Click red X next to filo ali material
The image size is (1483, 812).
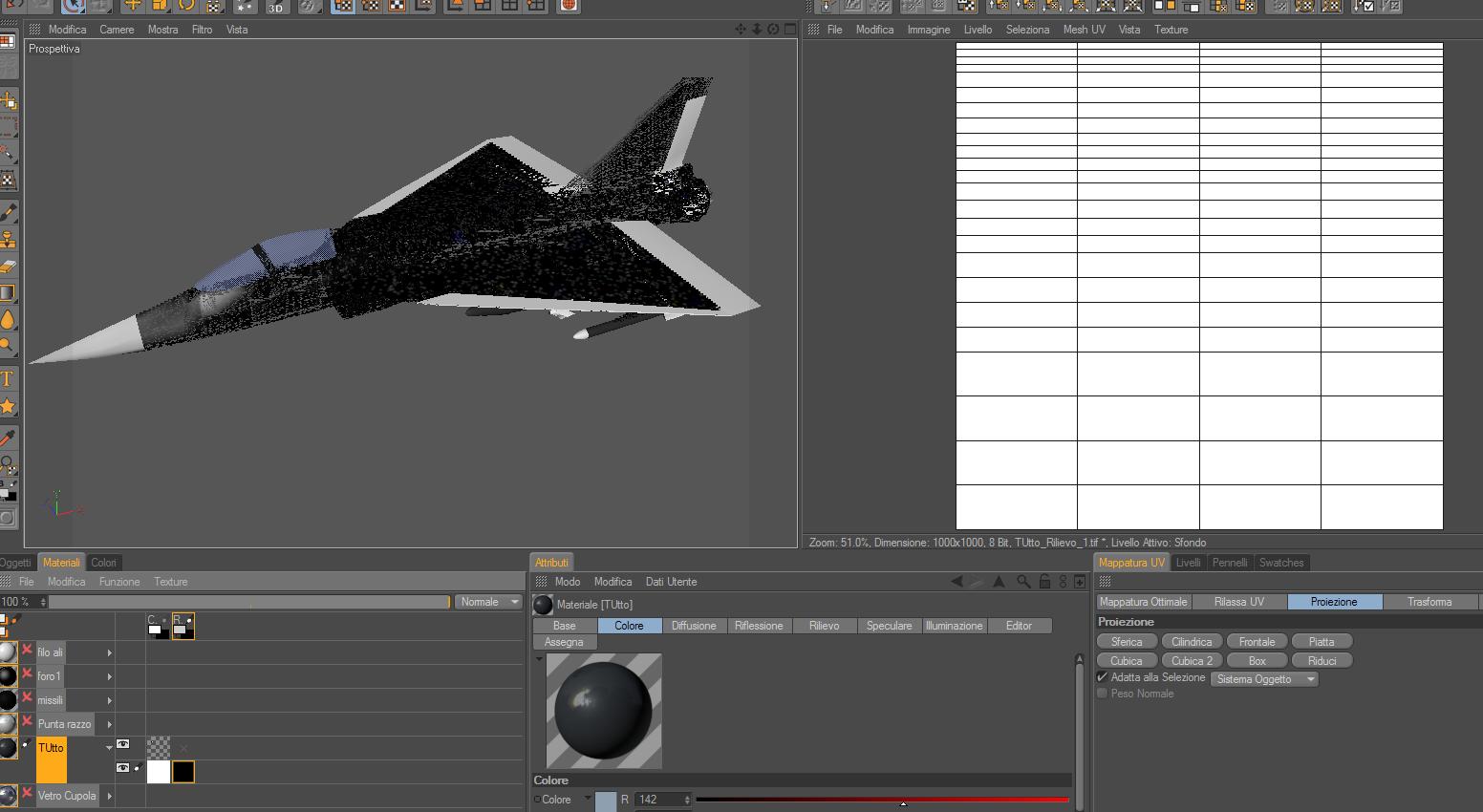(x=27, y=651)
